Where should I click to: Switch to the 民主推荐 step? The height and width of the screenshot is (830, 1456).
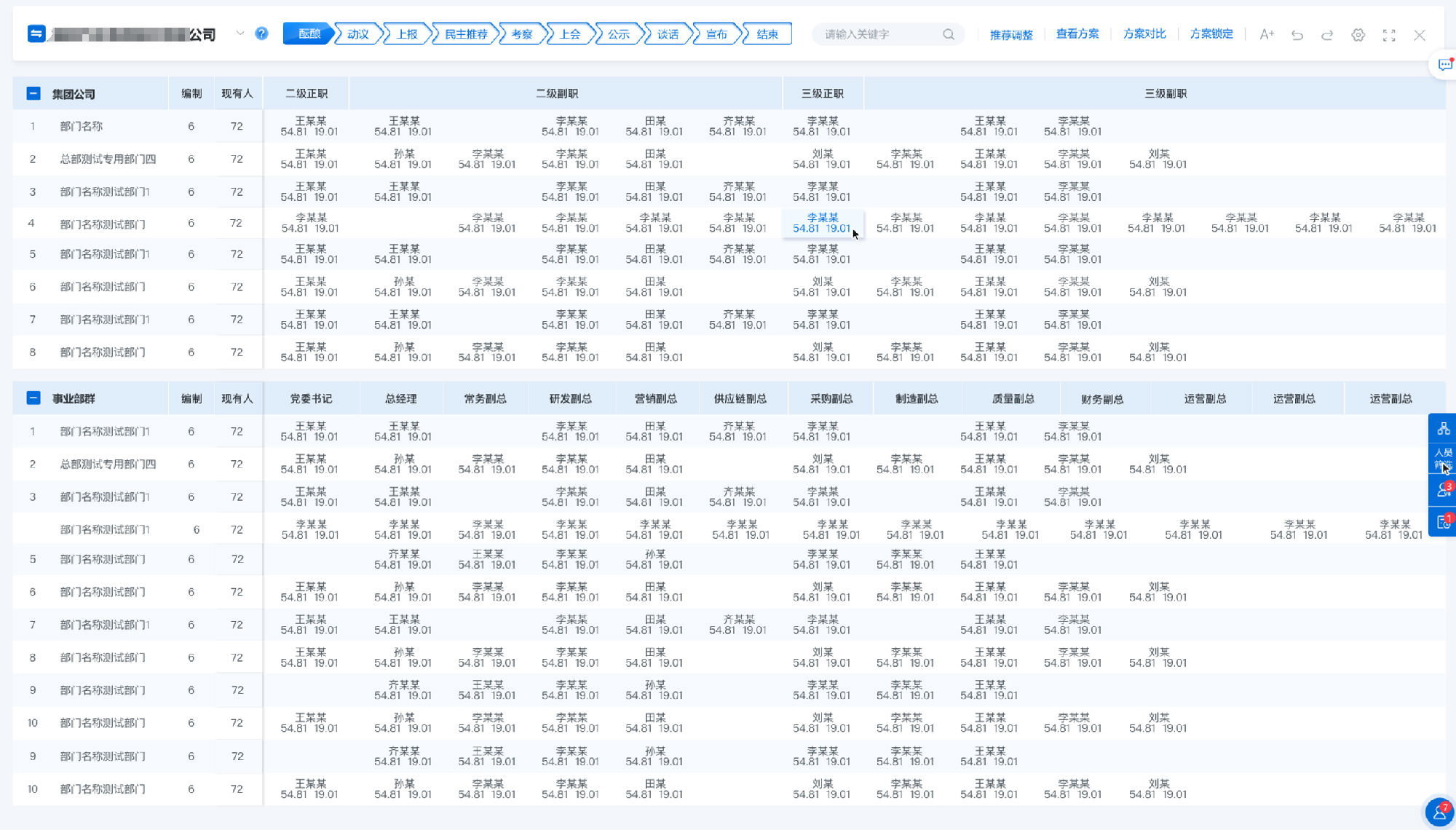(x=466, y=34)
